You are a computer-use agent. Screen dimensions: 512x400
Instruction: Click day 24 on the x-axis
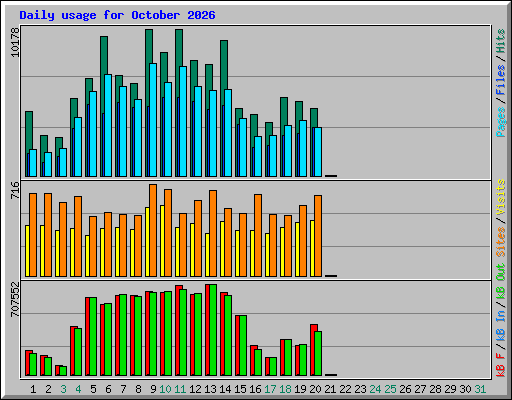375,389
